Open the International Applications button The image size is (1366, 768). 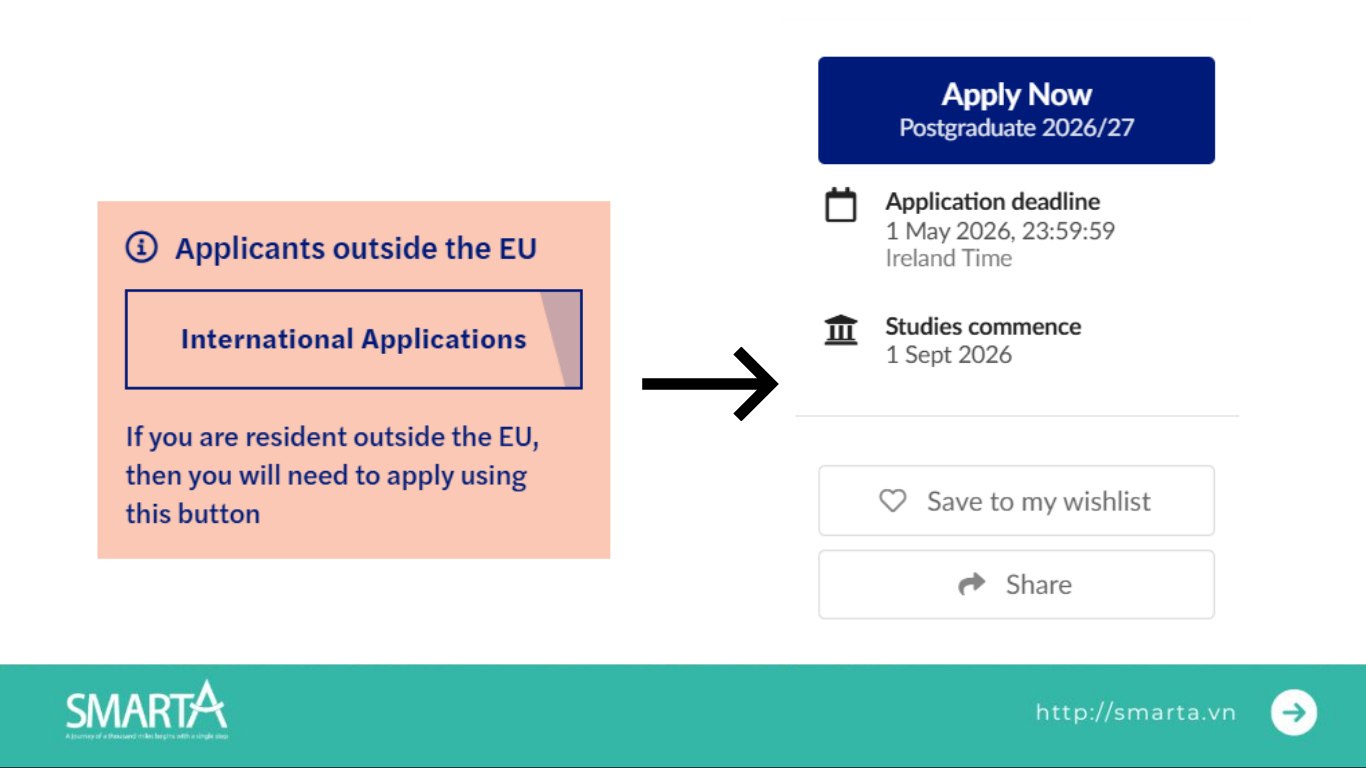click(353, 339)
